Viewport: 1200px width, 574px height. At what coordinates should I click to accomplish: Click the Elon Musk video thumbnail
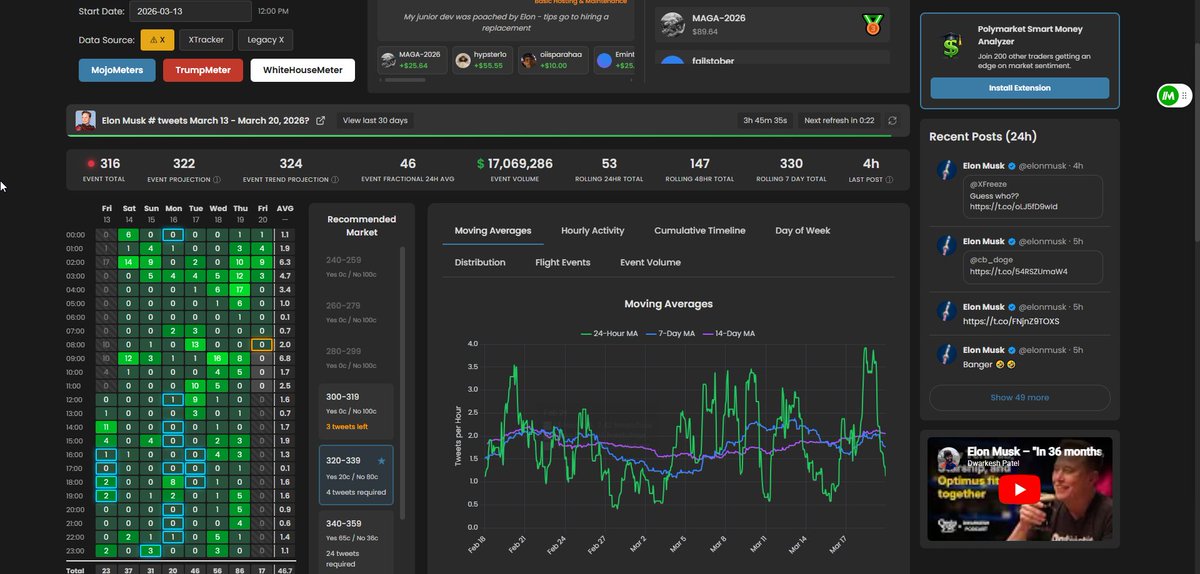tap(1020, 489)
